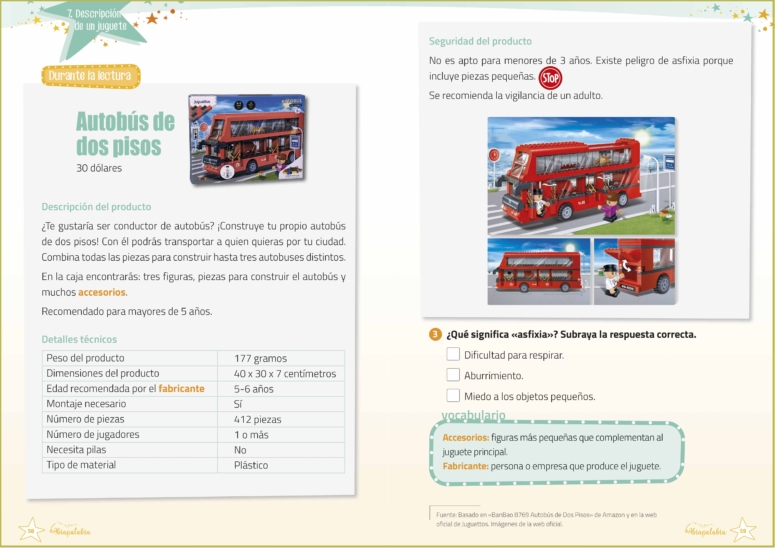Click the '1 o más' table cell
Image resolution: width=775 pixels, height=548 pixels.
pos(281,434)
